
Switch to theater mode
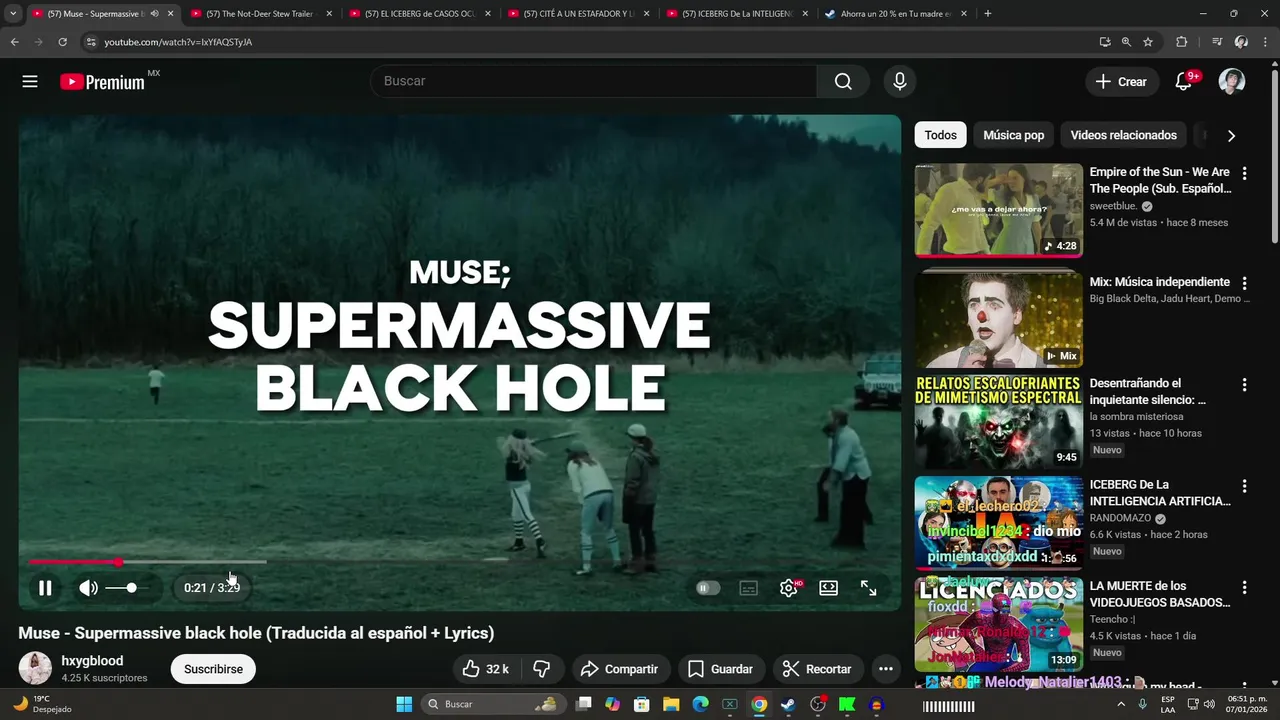(x=829, y=588)
